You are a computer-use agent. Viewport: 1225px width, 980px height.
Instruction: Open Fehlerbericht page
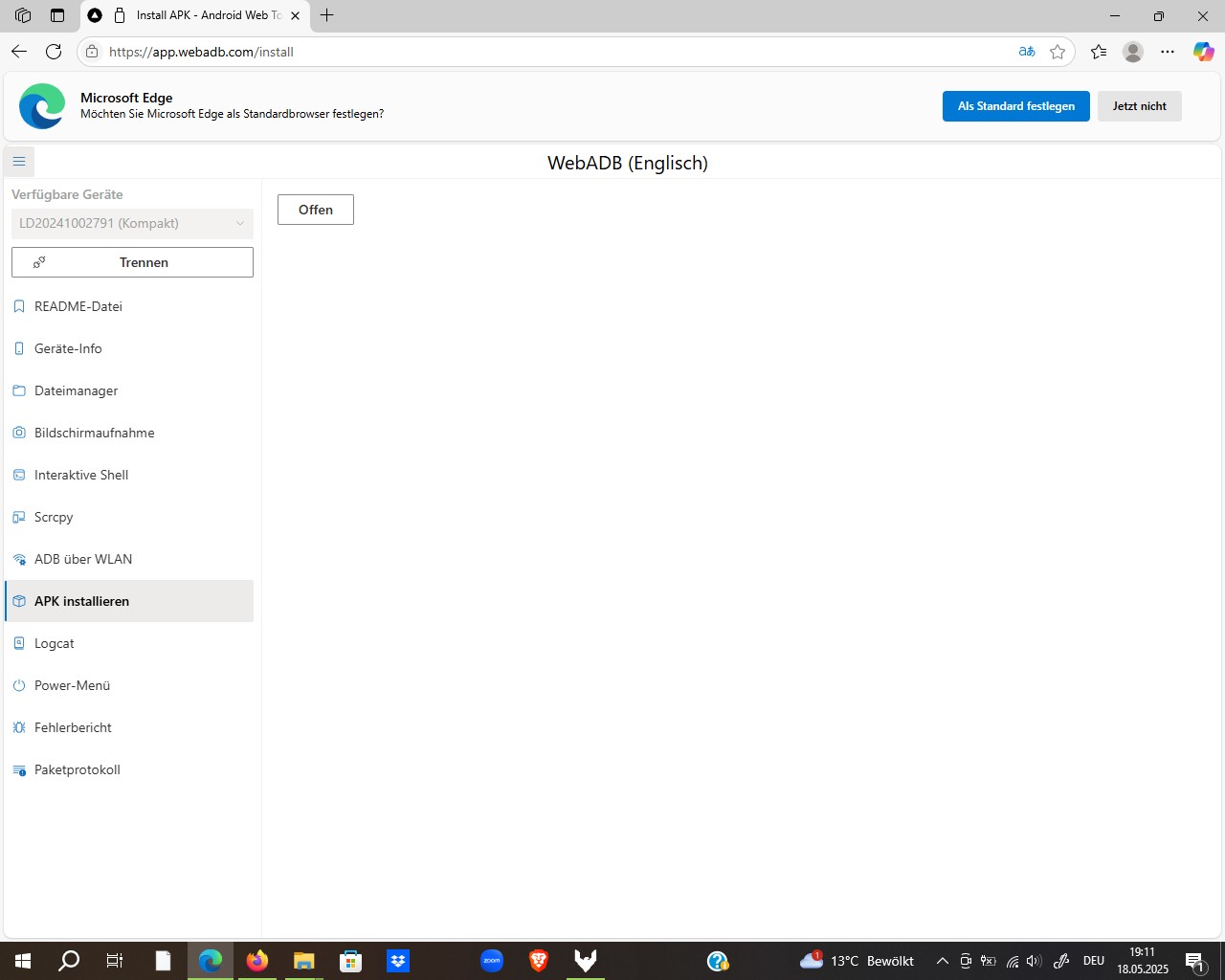129,727
